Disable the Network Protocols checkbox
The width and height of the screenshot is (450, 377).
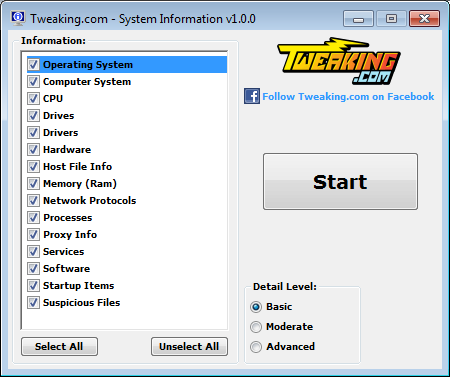pos(33,200)
